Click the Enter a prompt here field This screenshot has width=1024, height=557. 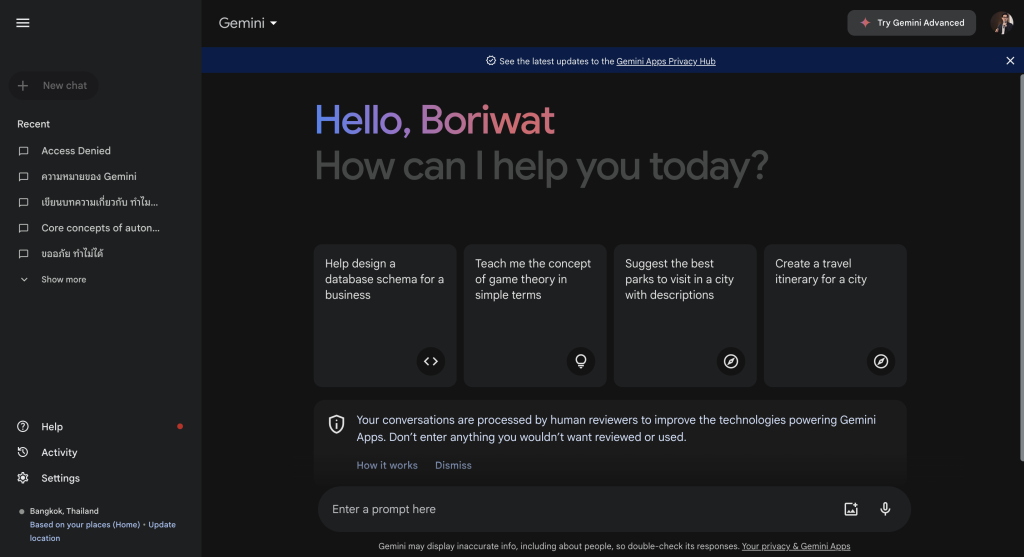[580, 509]
